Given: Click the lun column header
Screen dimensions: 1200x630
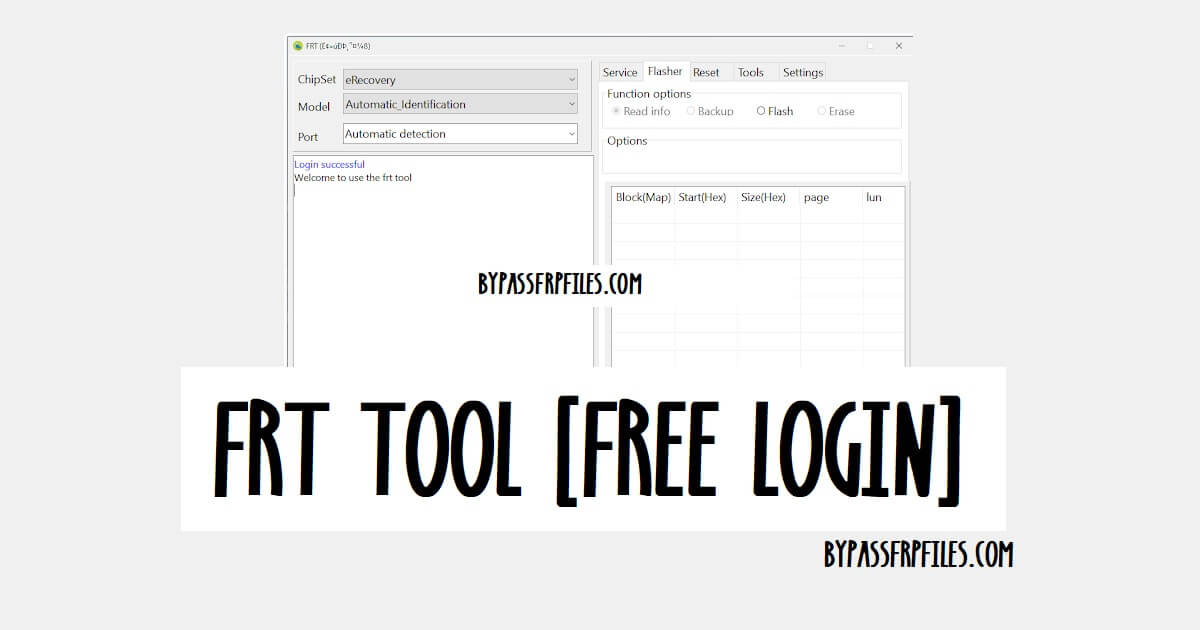Looking at the screenshot, I should click(x=874, y=197).
